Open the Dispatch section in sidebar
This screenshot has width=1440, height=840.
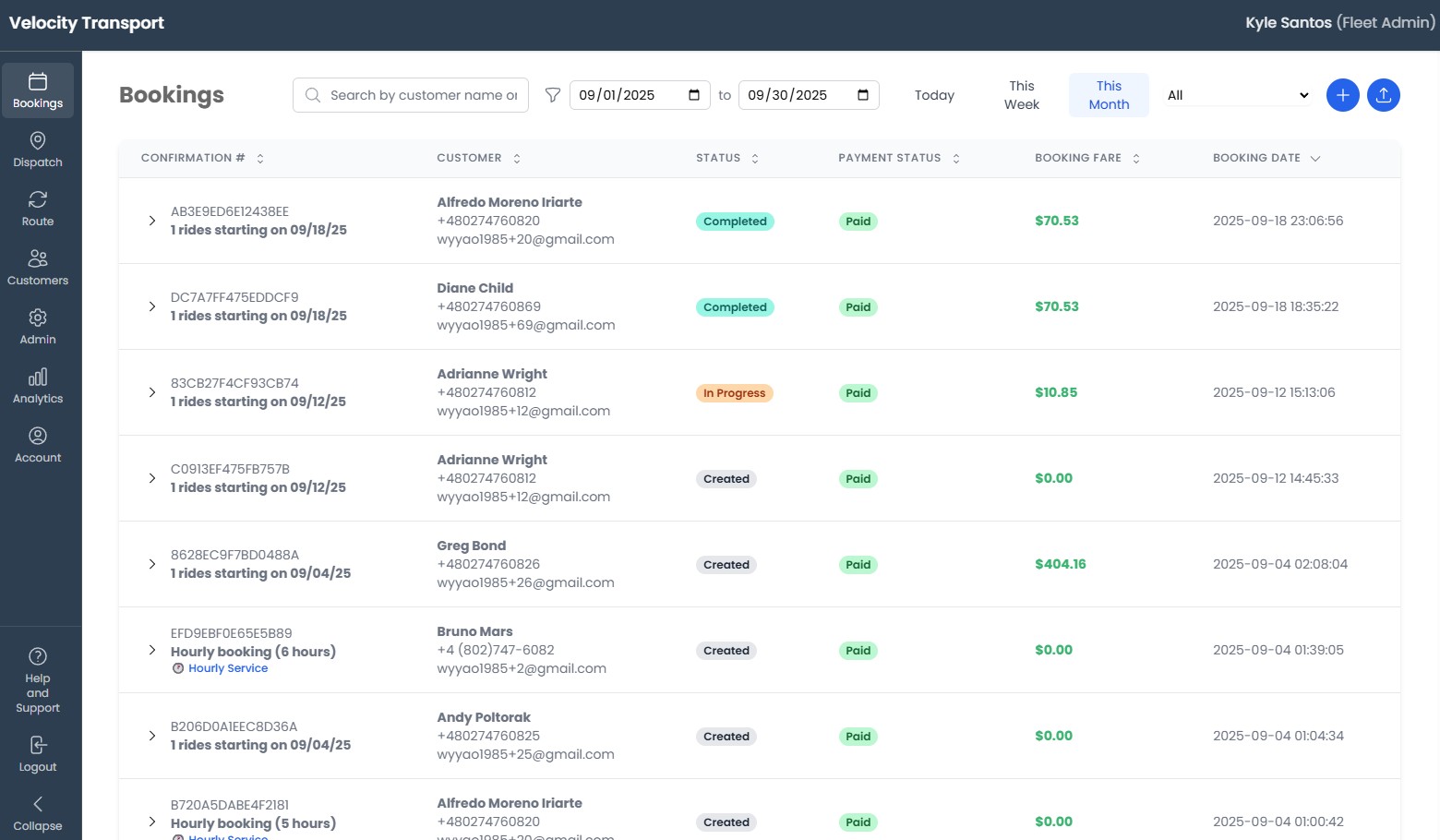(x=38, y=150)
